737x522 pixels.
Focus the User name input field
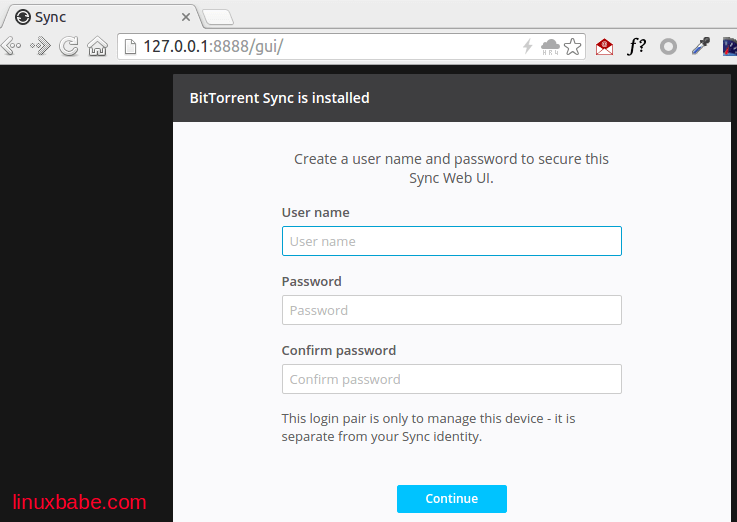click(451, 241)
